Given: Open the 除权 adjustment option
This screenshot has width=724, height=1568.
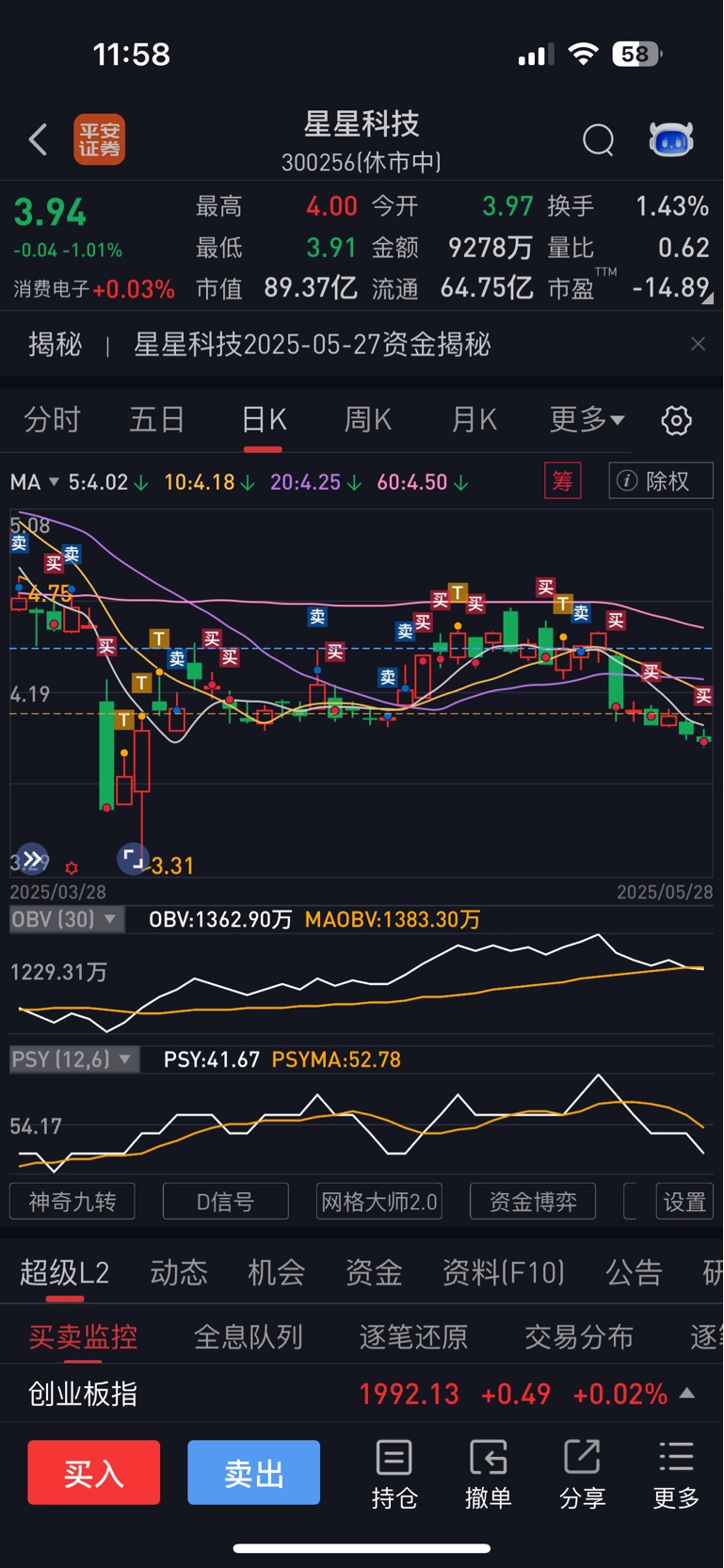Looking at the screenshot, I should 661,481.
